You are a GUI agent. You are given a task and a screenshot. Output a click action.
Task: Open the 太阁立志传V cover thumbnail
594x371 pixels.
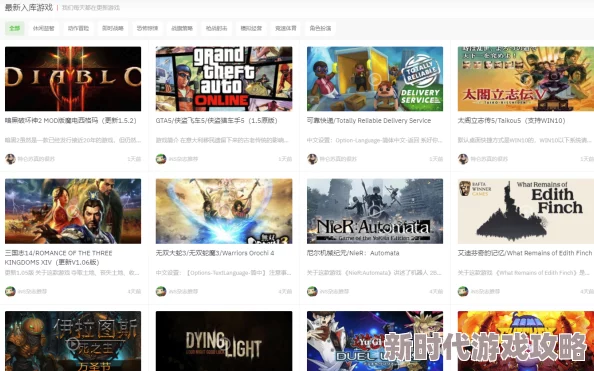526,79
